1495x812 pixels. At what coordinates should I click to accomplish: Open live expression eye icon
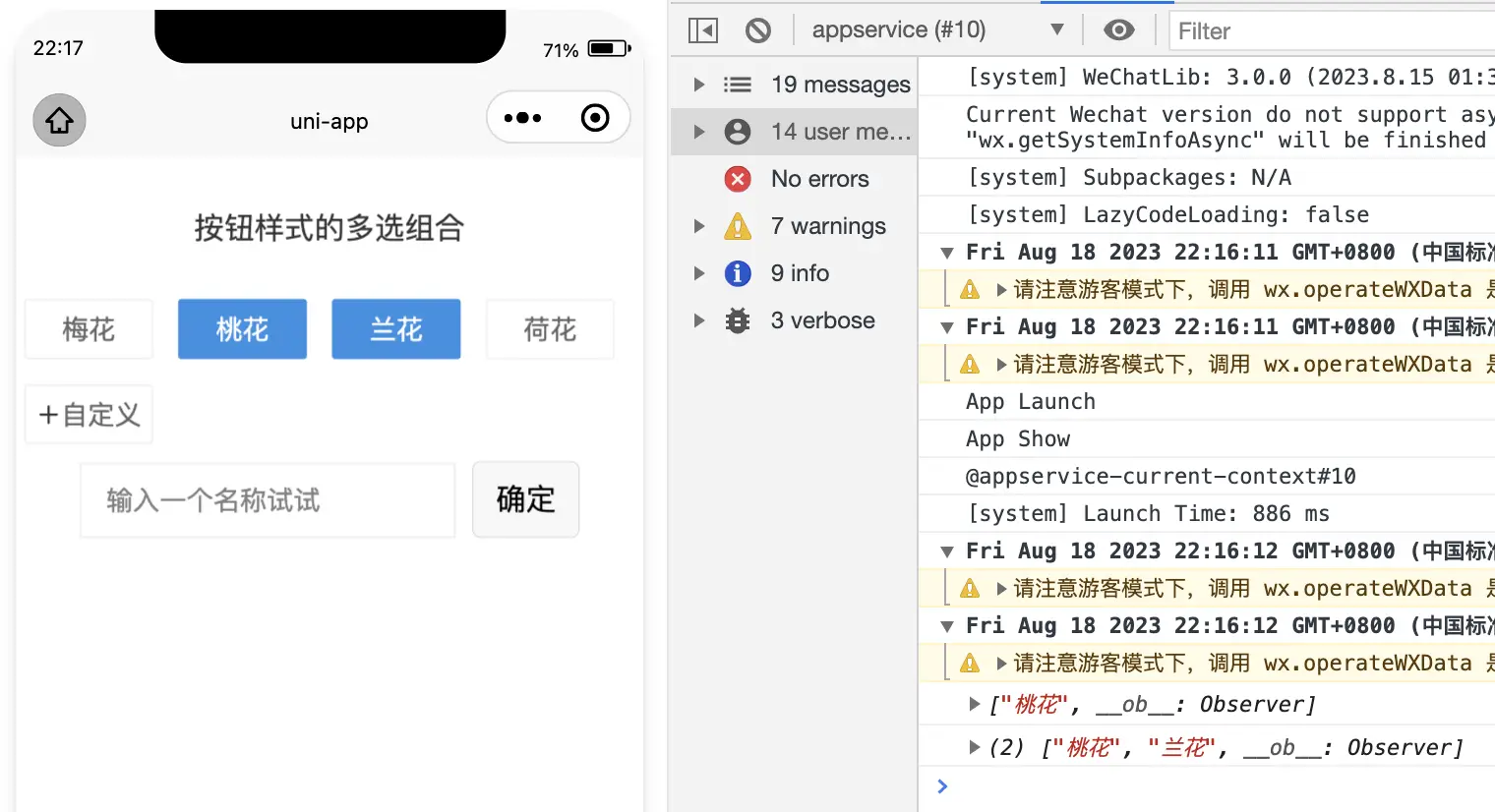(1118, 30)
